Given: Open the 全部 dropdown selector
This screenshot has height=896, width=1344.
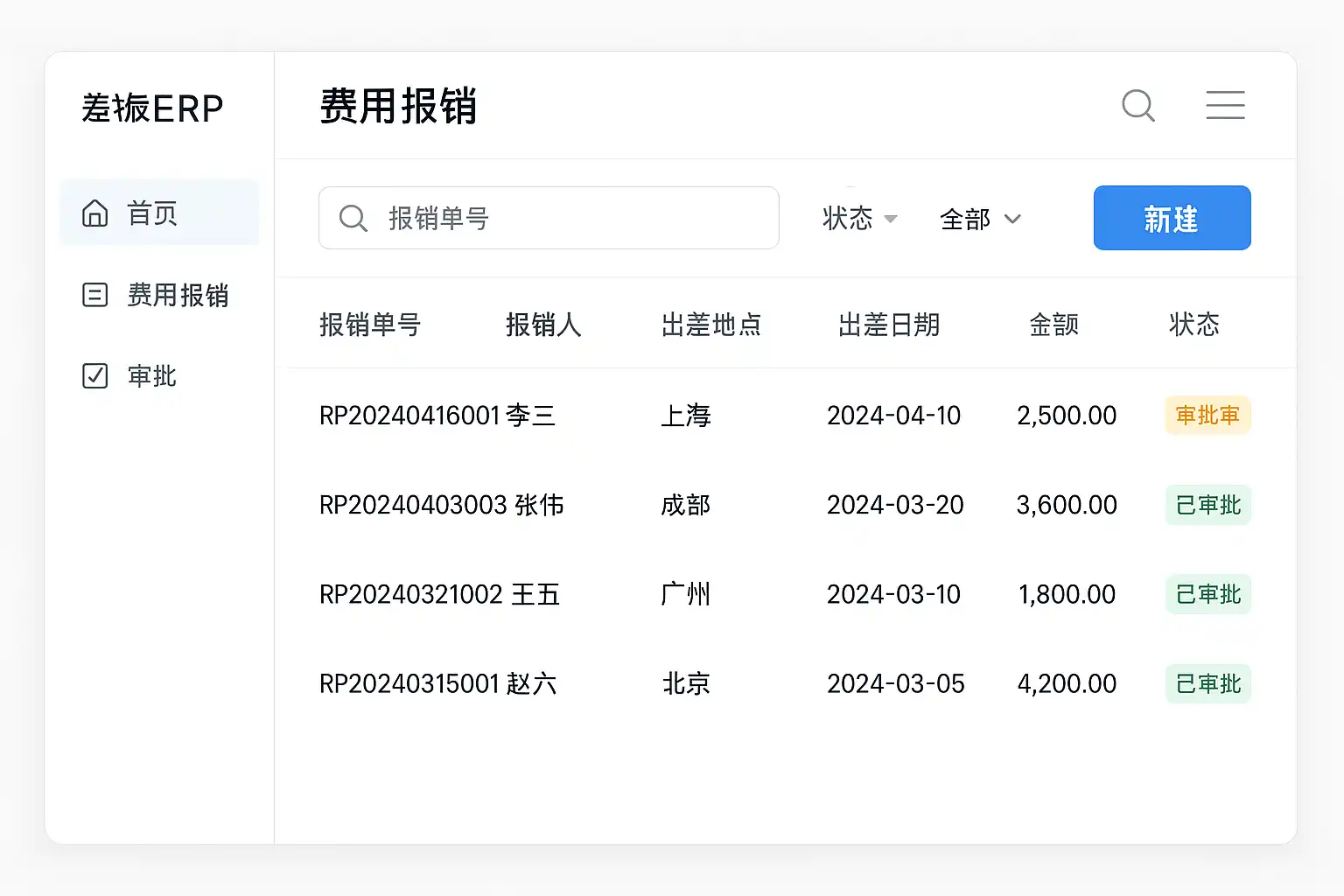Looking at the screenshot, I should click(x=980, y=219).
